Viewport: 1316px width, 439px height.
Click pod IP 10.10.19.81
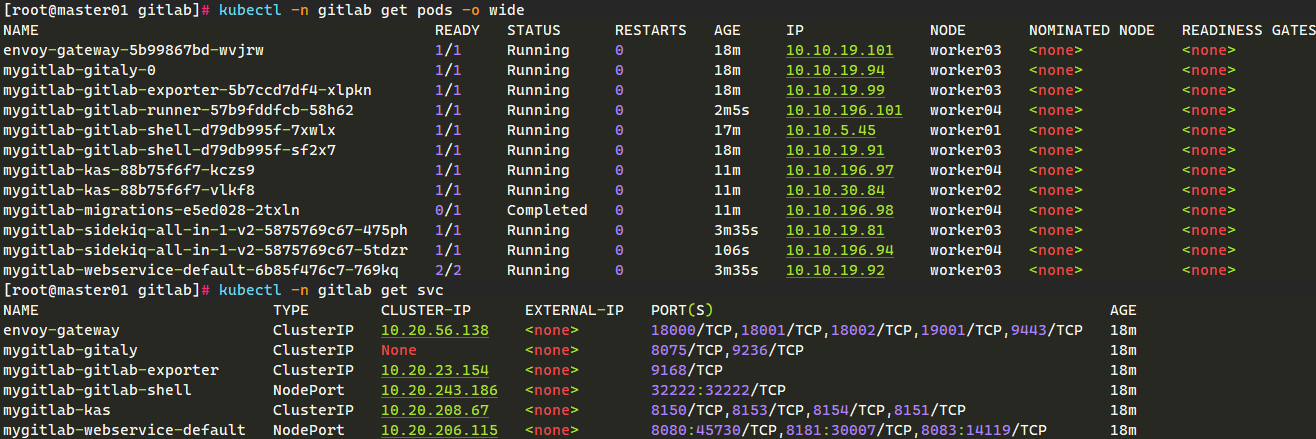836,230
